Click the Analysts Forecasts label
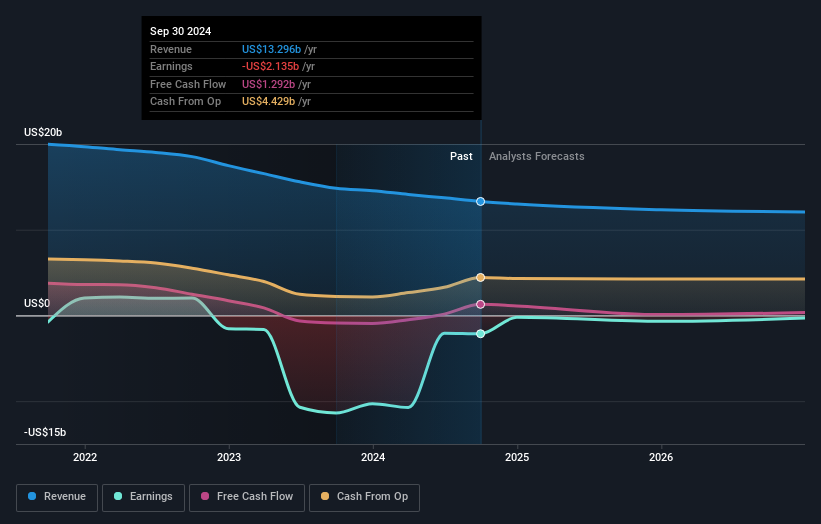Viewport: 821px width, 524px height. coord(537,156)
